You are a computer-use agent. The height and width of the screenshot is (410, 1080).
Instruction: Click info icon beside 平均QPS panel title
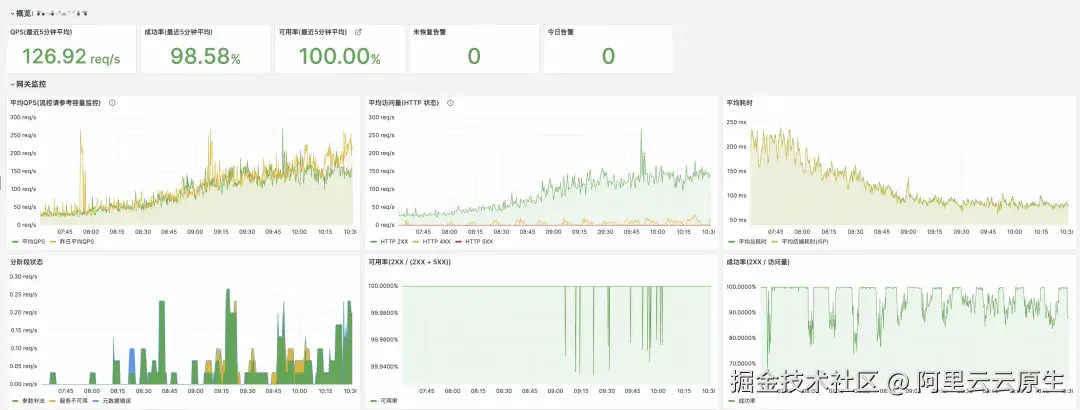point(112,103)
